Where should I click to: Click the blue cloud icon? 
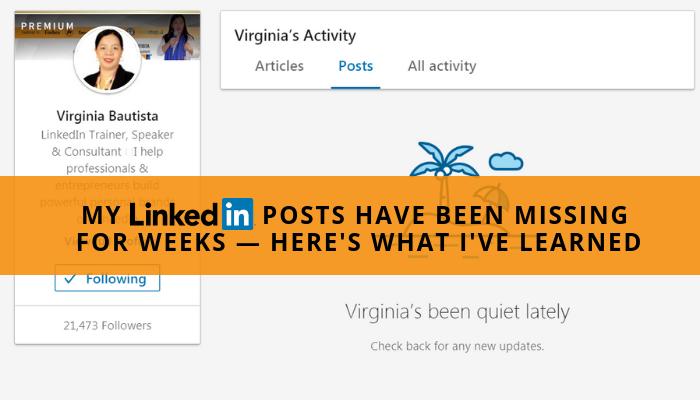(506, 161)
